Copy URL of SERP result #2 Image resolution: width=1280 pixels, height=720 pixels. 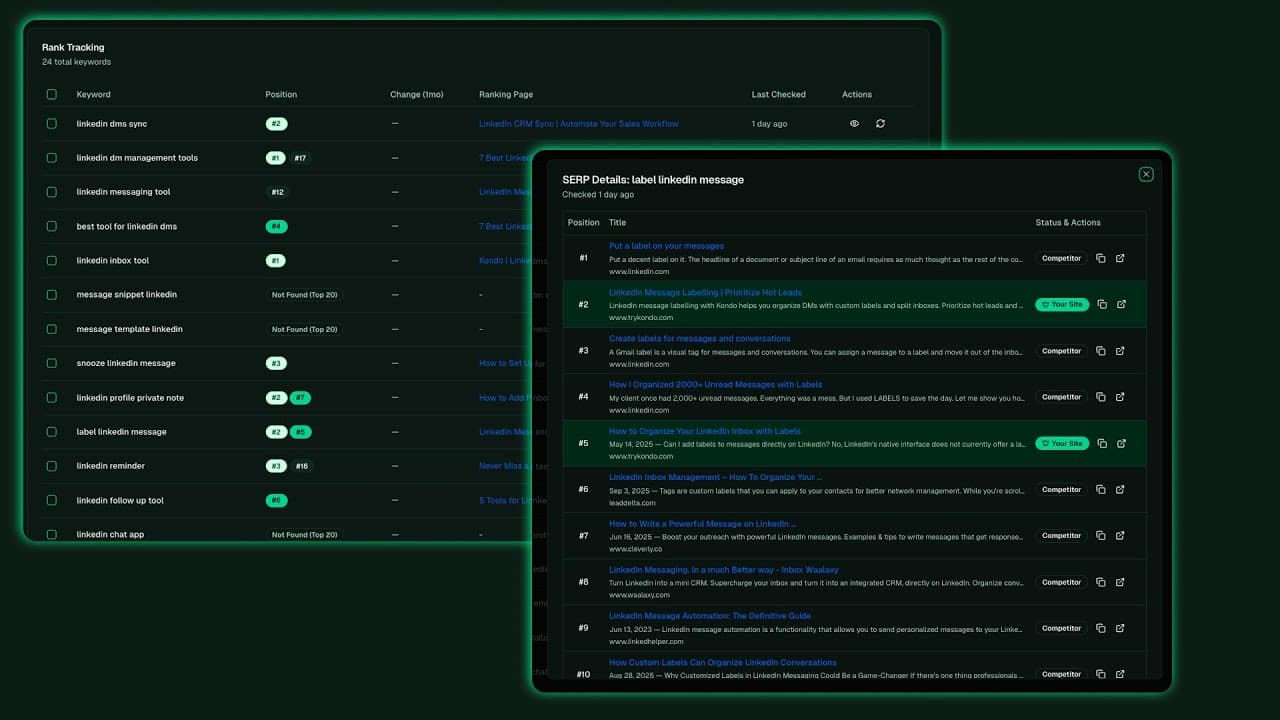click(1102, 304)
